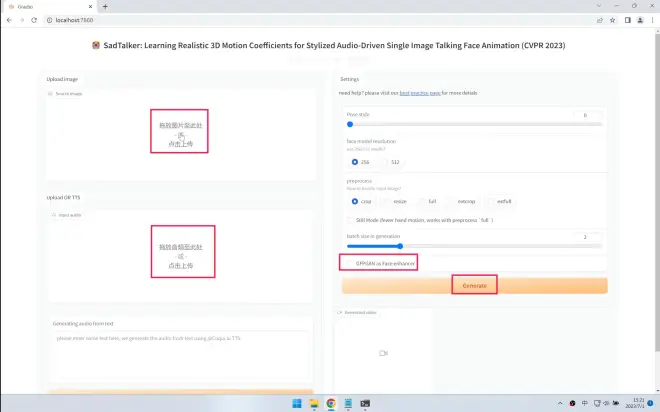The image size is (660, 412).
Task: Enable GFPGAN as Face enhancer checkbox
Action: [x=349, y=263]
